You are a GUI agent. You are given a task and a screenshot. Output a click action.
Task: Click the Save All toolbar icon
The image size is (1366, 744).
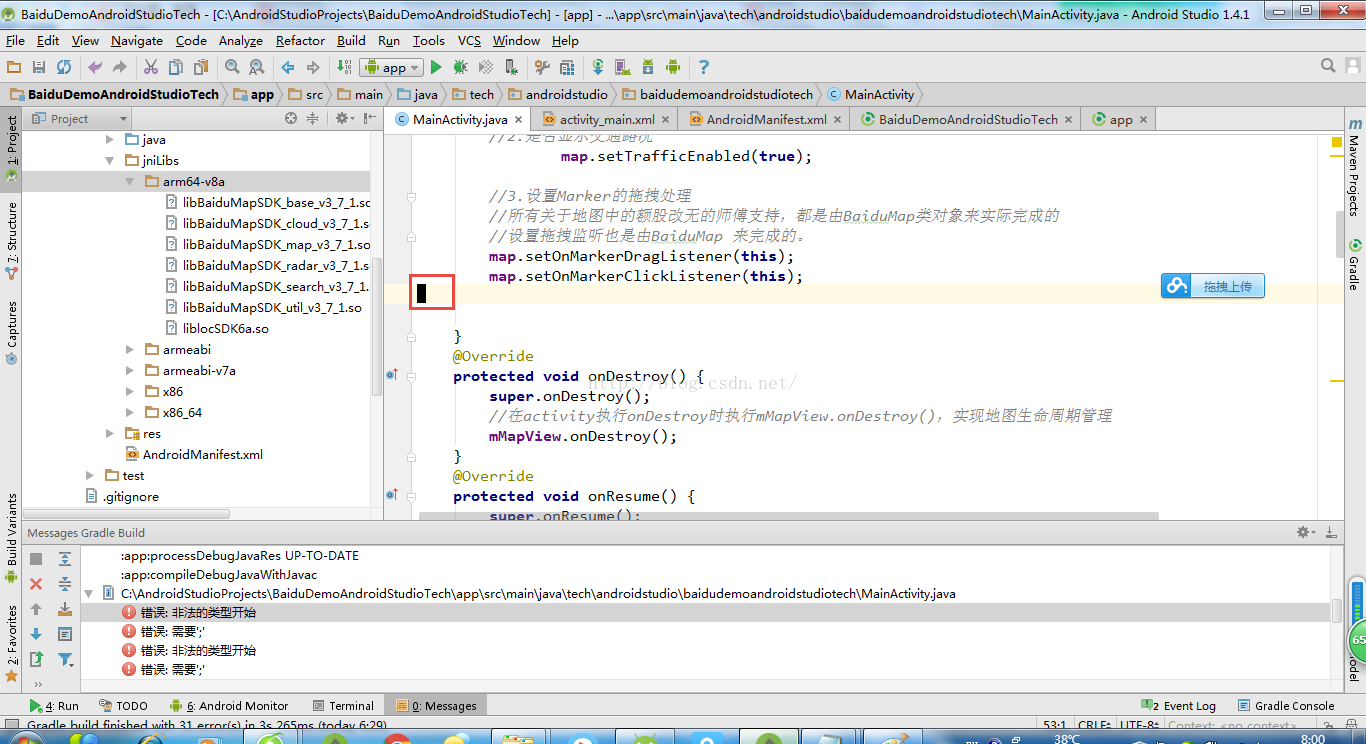pyautogui.click(x=39, y=67)
